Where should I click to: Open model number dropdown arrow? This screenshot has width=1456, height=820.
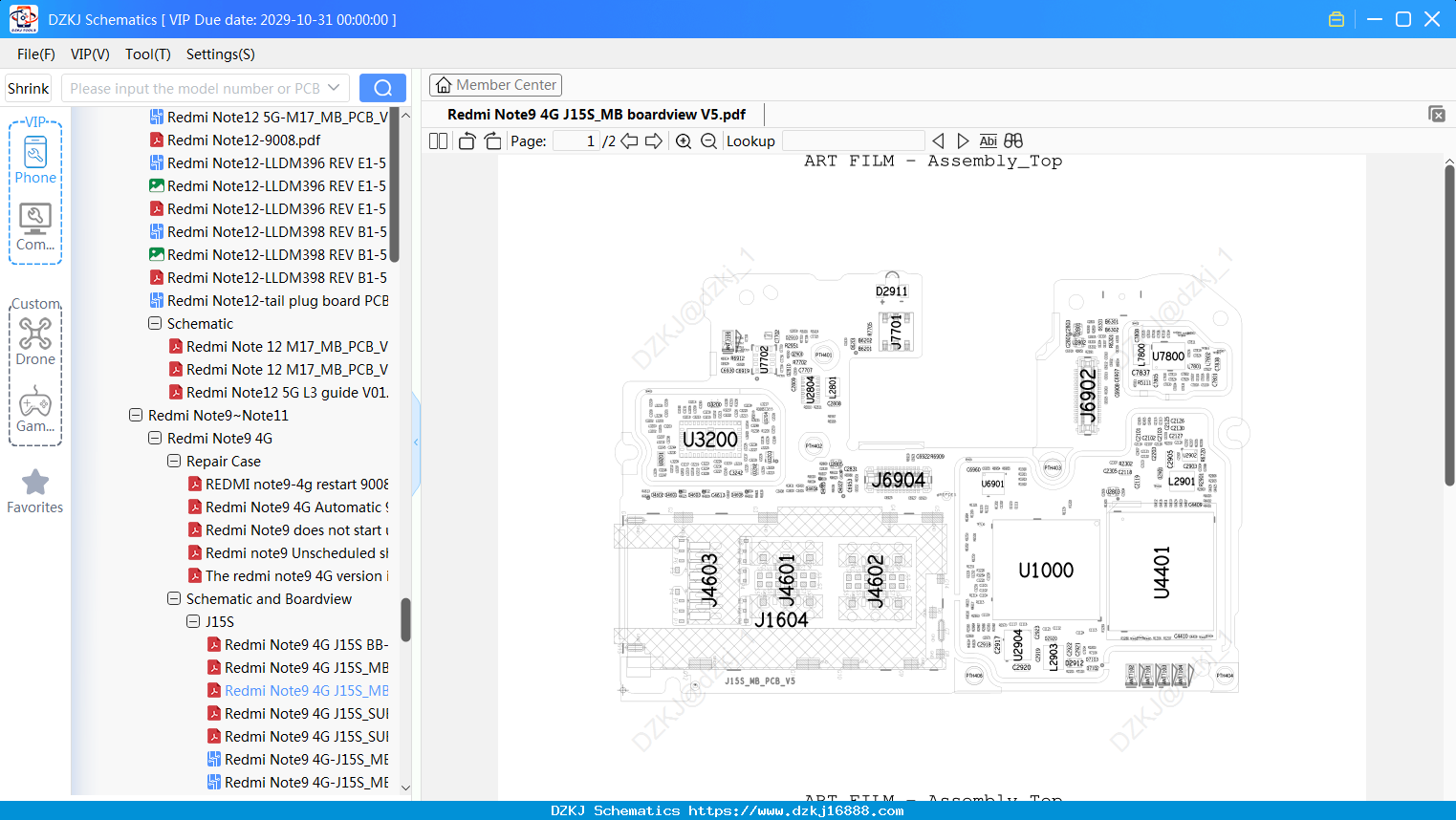click(x=334, y=88)
